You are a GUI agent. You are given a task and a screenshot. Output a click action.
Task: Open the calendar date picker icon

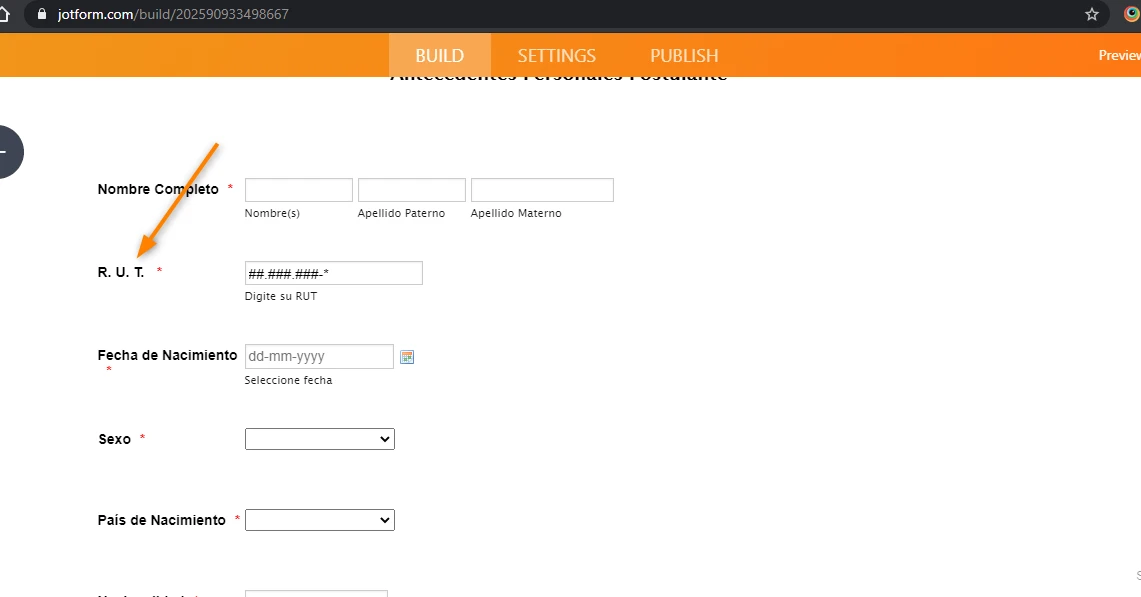[407, 357]
